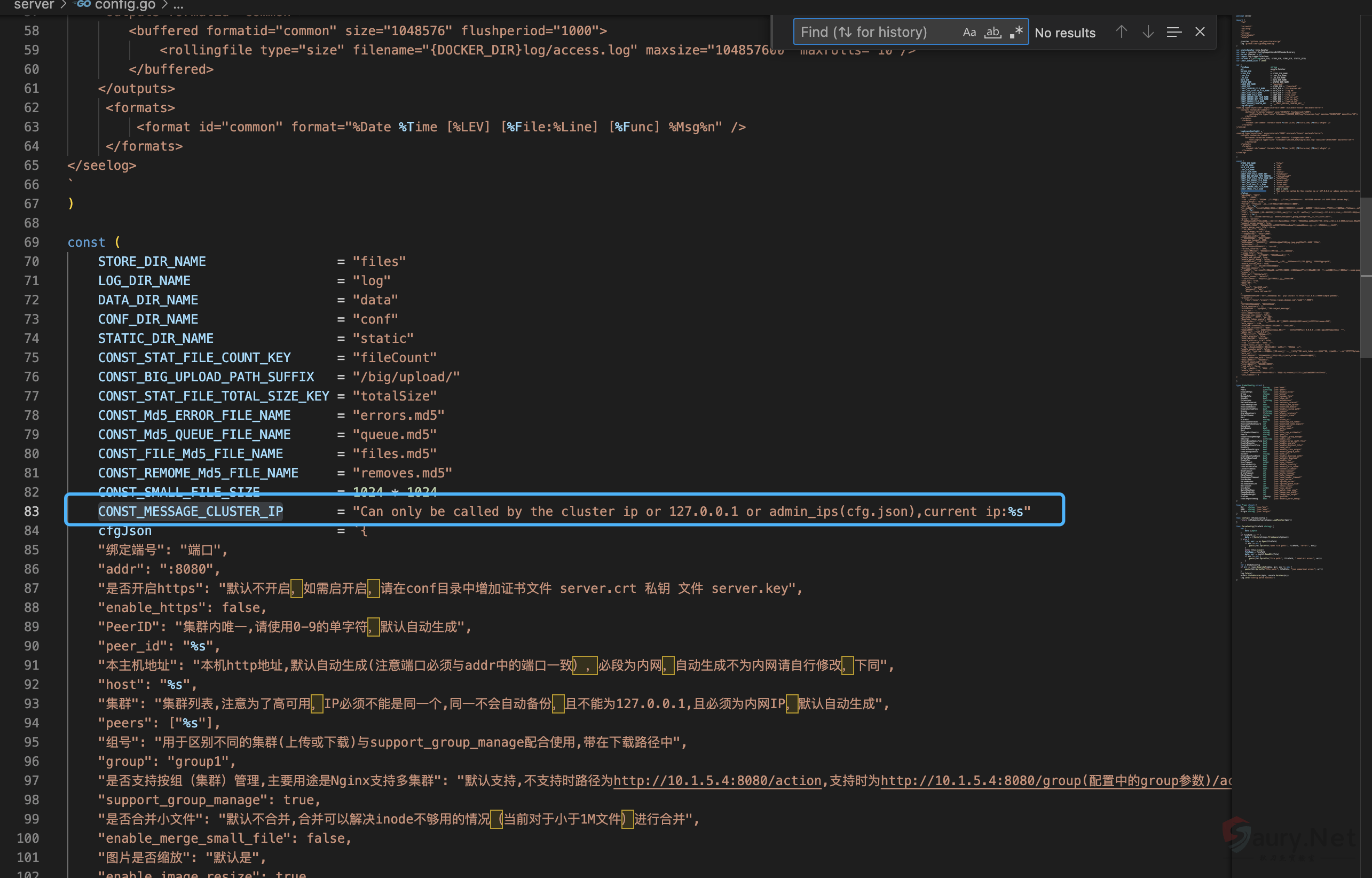
Task: Close the find widget
Action: tap(1200, 32)
